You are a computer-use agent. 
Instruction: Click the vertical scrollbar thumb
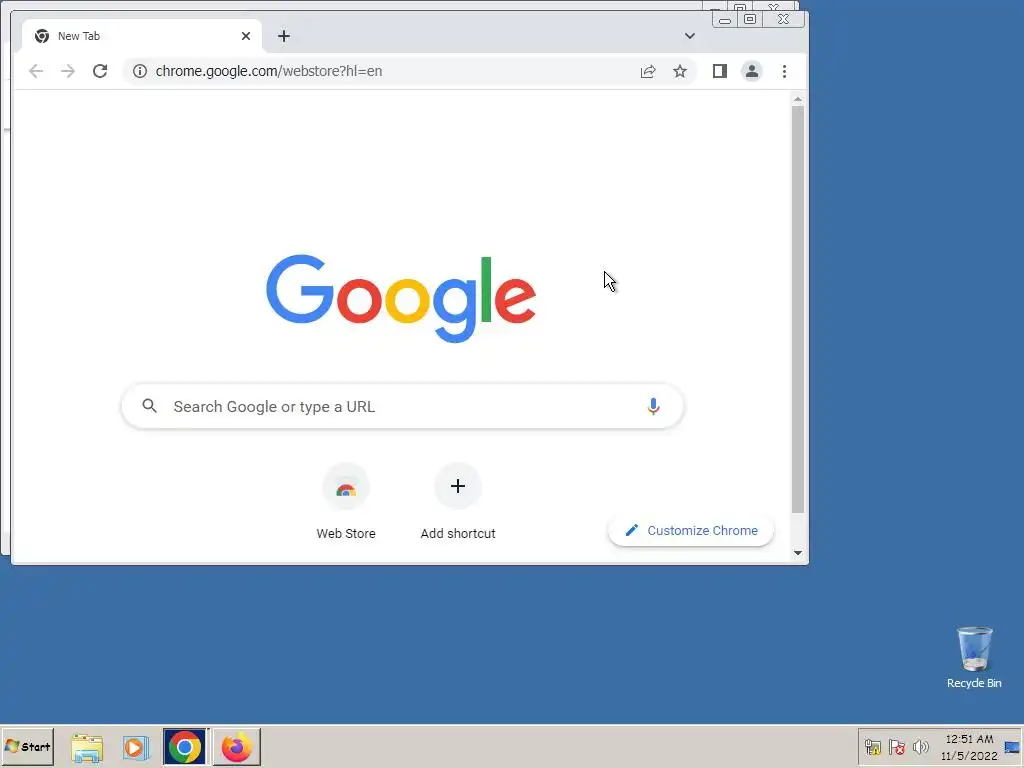point(797,309)
